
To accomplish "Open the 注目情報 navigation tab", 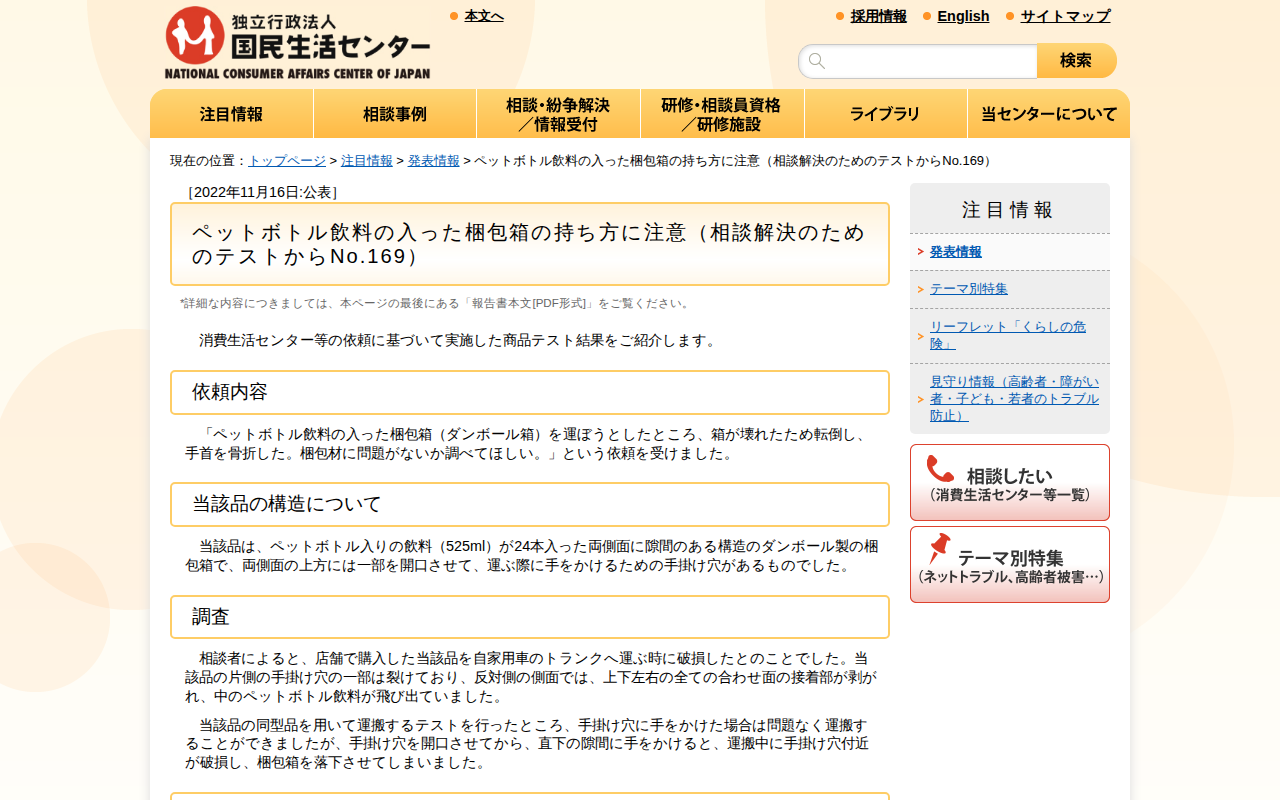I will [231, 113].
